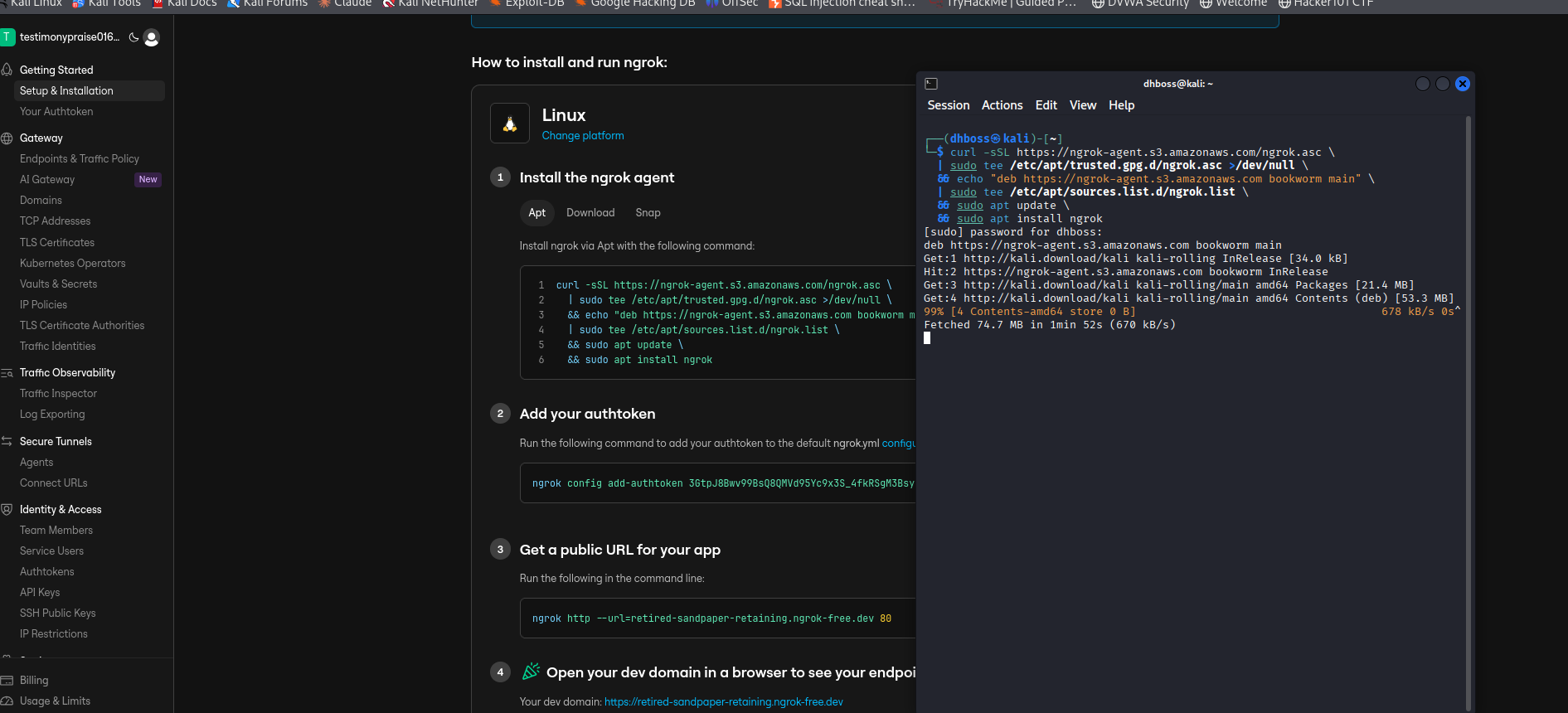Select the Apt install tab
This screenshot has width=1568, height=713.
pyautogui.click(x=537, y=213)
